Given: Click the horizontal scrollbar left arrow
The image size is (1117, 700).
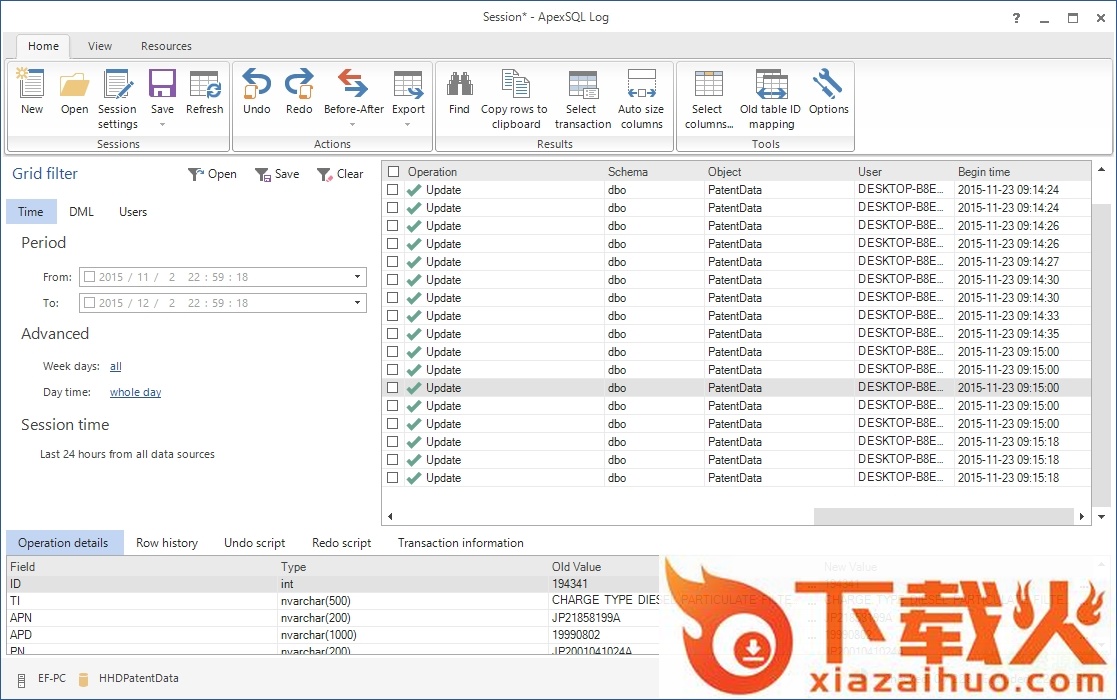Looking at the screenshot, I should [x=390, y=516].
